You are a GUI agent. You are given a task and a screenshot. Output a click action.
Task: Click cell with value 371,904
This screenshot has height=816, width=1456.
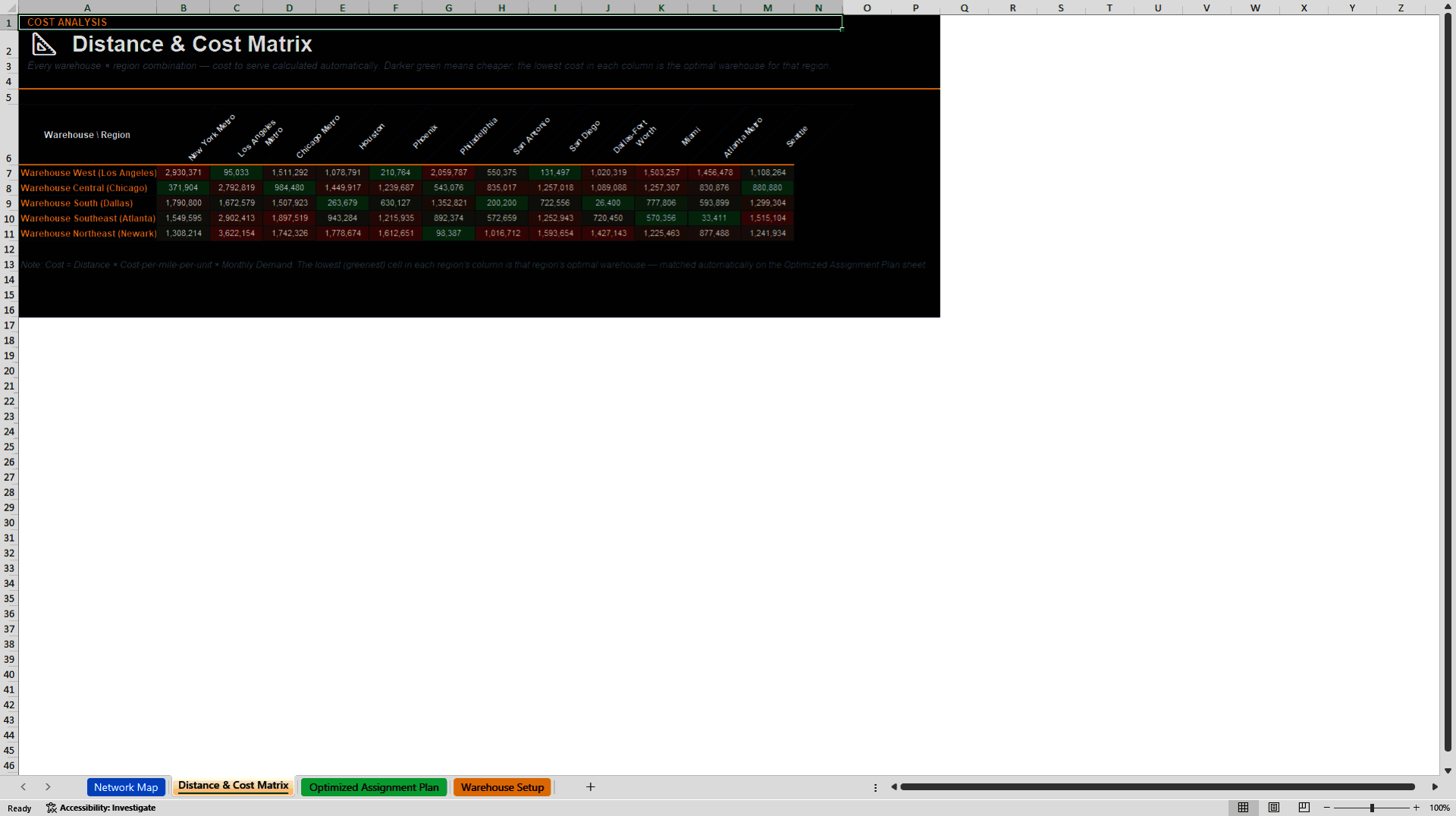184,188
